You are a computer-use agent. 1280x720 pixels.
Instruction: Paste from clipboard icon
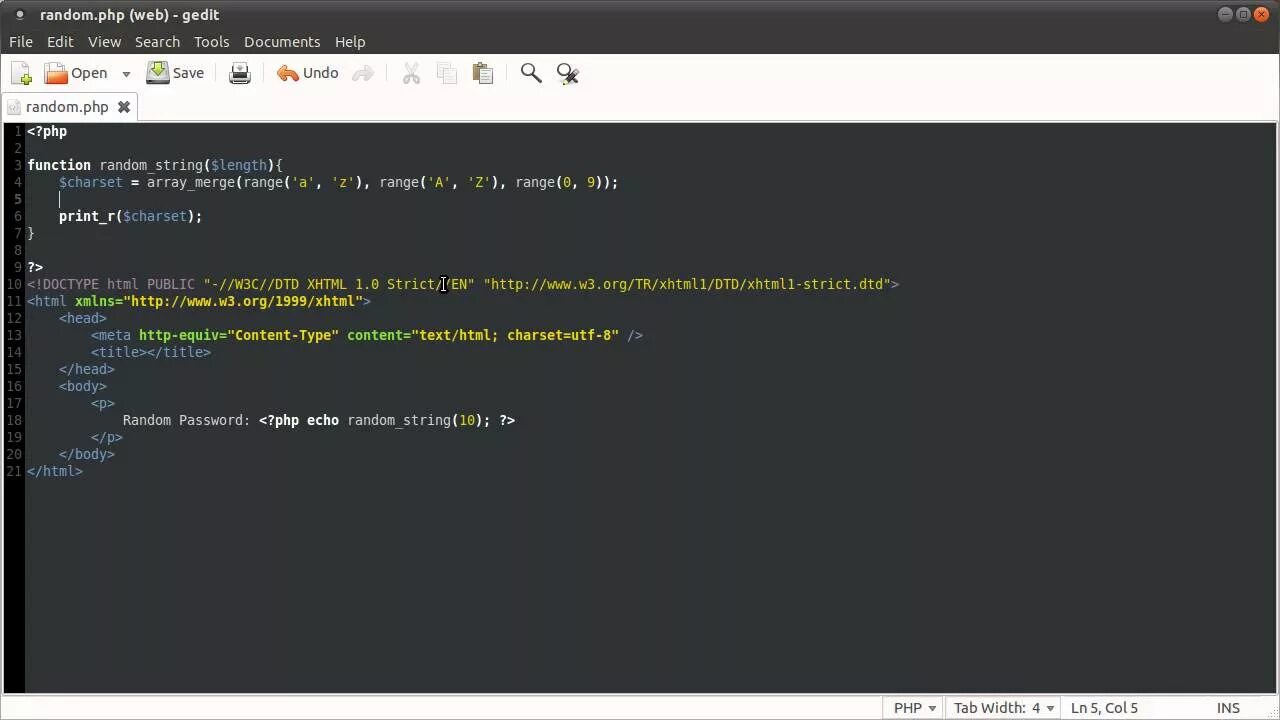click(483, 73)
